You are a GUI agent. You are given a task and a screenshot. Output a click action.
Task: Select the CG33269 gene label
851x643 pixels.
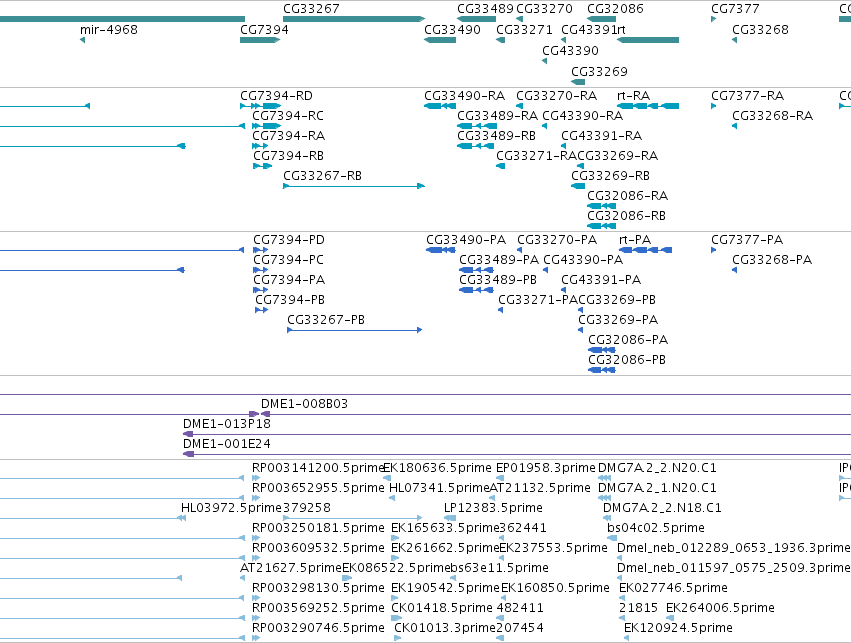[599, 72]
